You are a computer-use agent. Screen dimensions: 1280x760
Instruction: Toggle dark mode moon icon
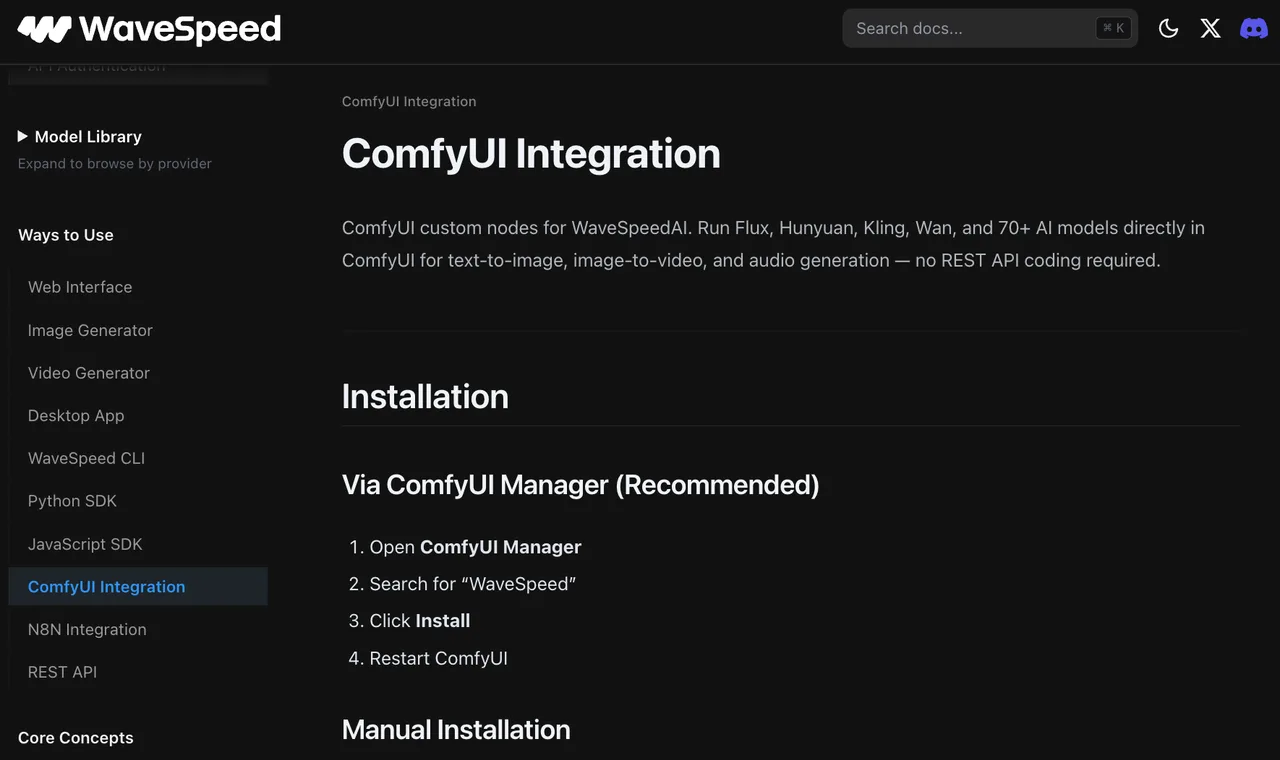1168,28
